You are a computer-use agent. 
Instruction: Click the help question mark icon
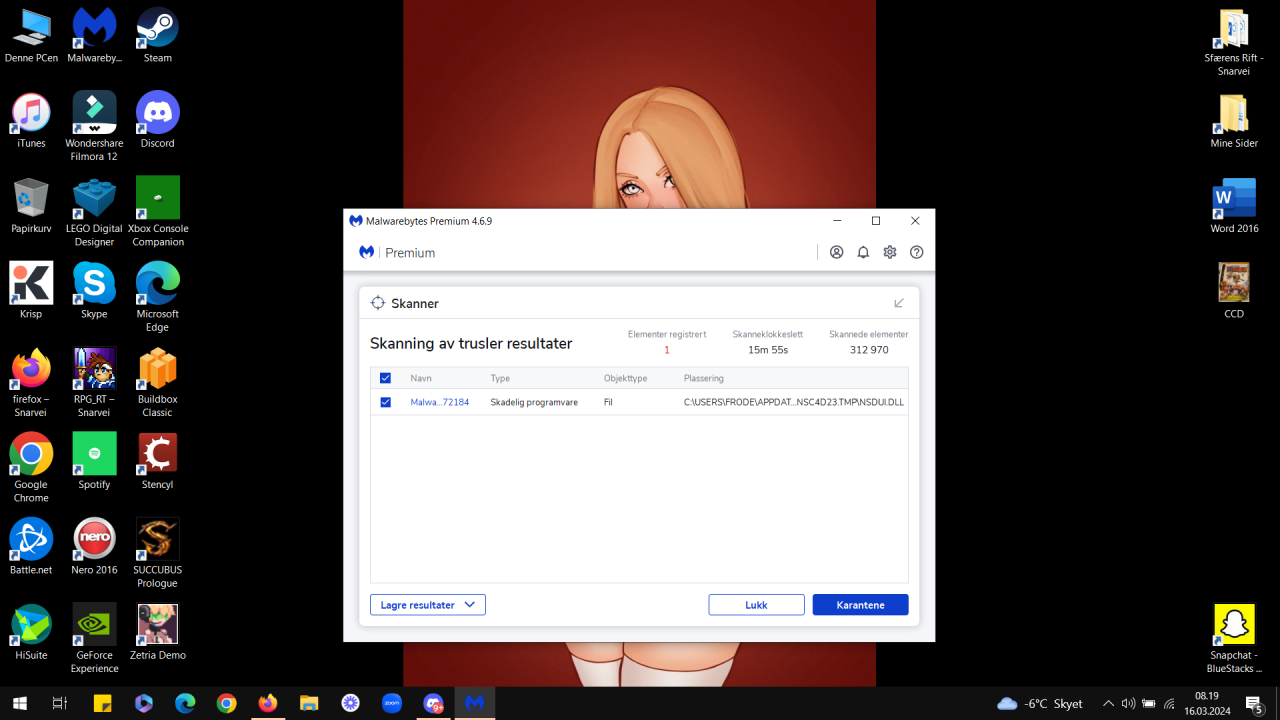tap(916, 253)
